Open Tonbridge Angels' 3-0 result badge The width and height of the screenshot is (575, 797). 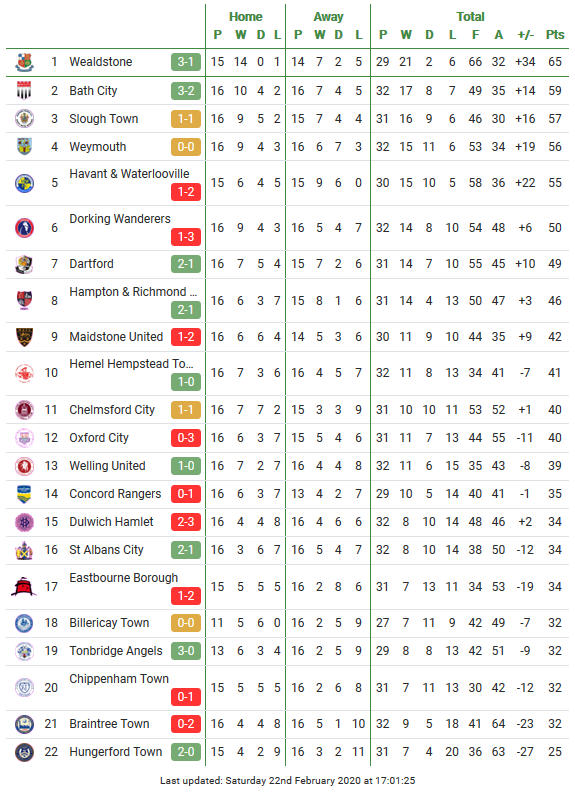[x=186, y=651]
